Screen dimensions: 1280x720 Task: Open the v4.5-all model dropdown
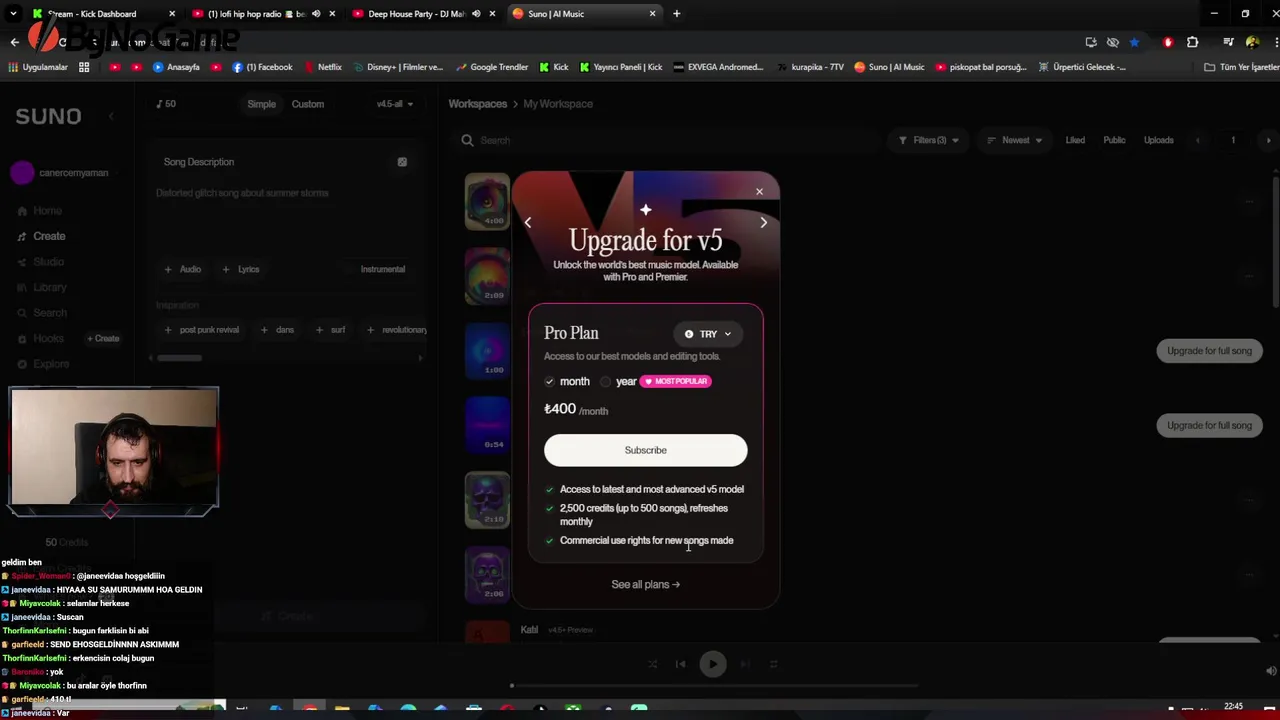click(395, 104)
